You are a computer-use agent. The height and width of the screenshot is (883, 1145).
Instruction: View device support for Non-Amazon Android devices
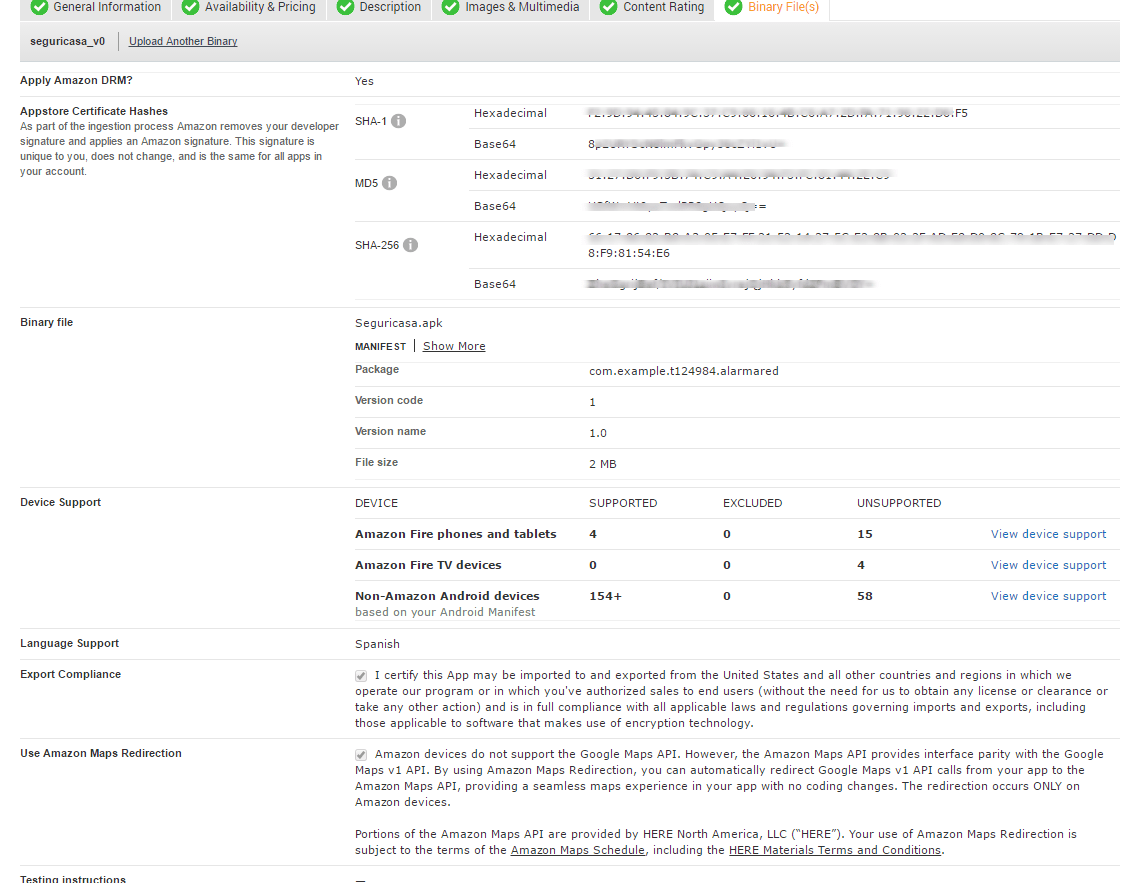coord(1048,596)
